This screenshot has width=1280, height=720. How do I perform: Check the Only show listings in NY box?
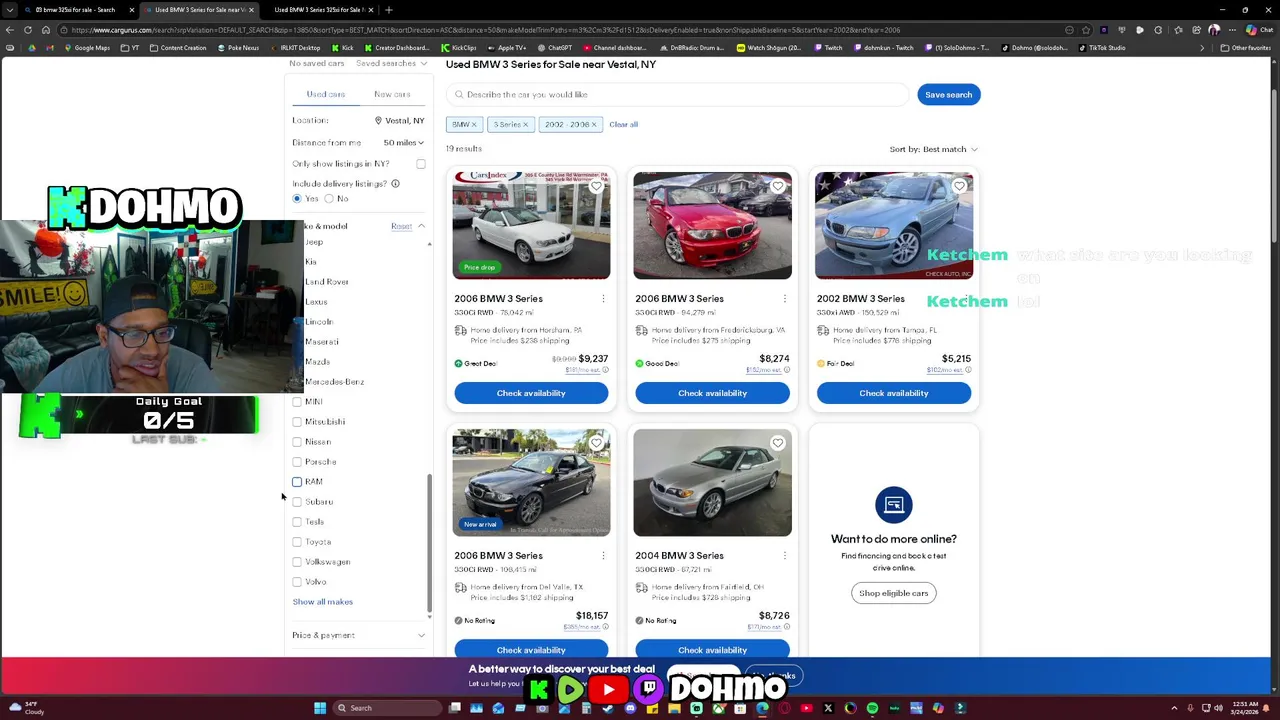coord(421,164)
